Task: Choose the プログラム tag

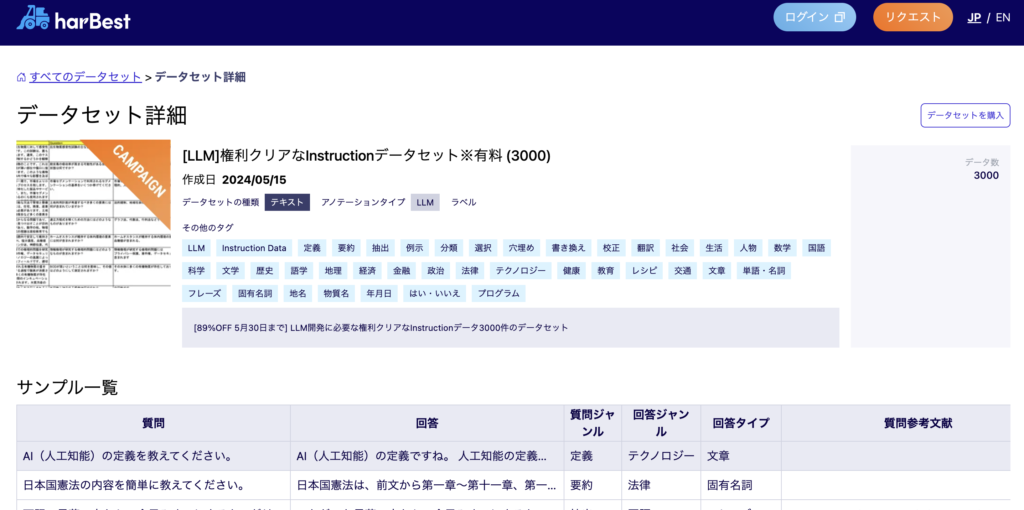Action: [x=498, y=294]
